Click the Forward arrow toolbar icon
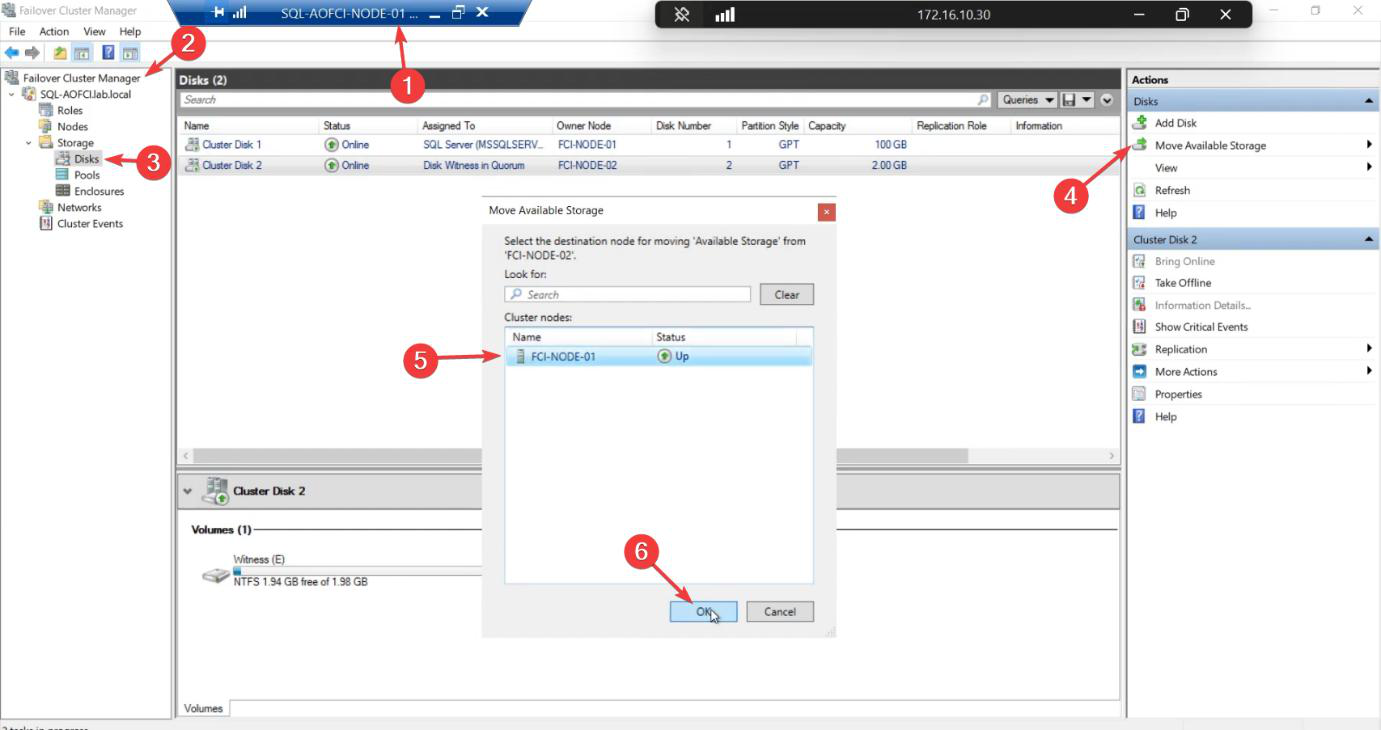This screenshot has height=730, width=1381. [x=32, y=52]
